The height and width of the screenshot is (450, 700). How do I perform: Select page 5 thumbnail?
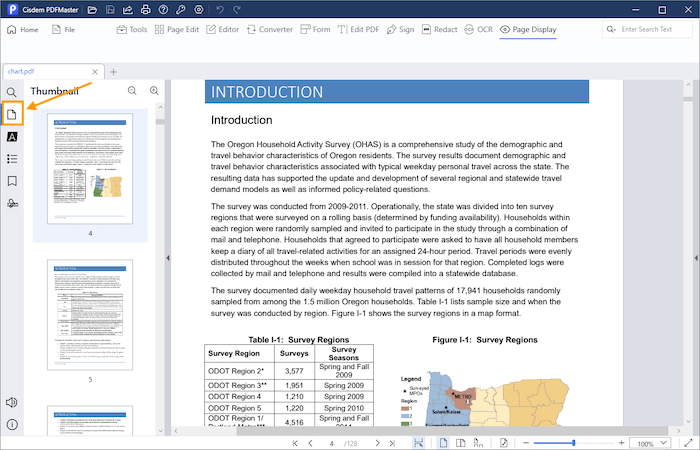pos(90,315)
